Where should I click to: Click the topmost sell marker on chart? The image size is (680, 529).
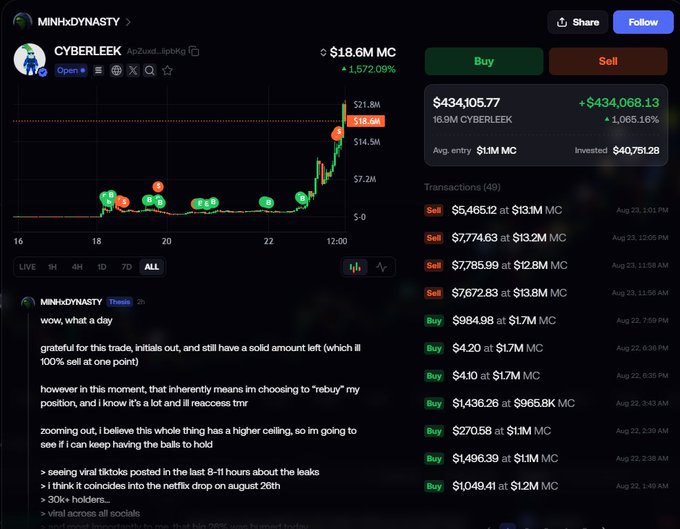(x=338, y=132)
